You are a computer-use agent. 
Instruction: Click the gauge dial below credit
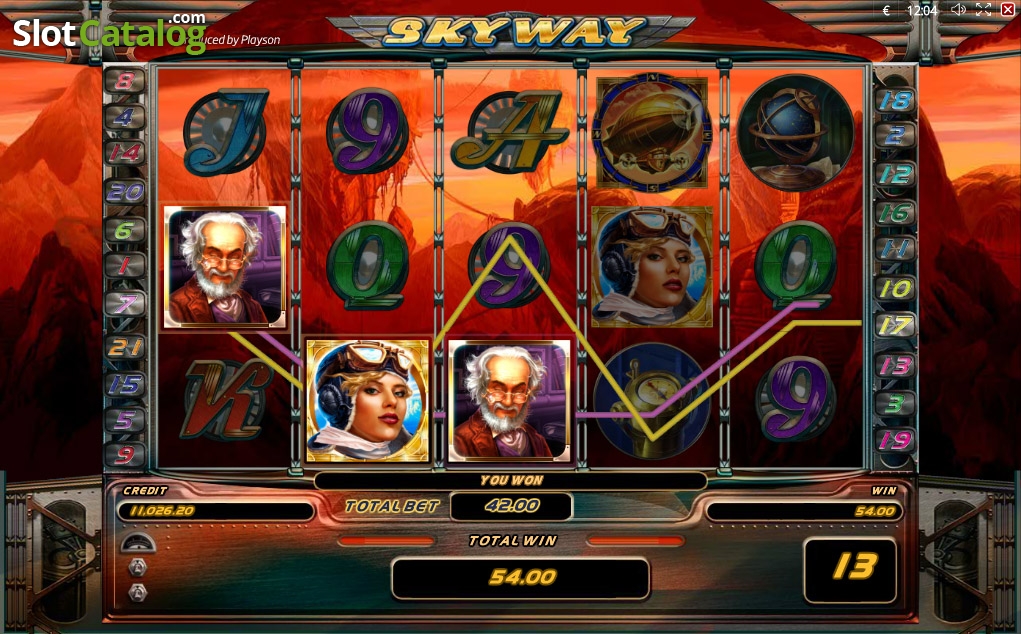[x=137, y=542]
